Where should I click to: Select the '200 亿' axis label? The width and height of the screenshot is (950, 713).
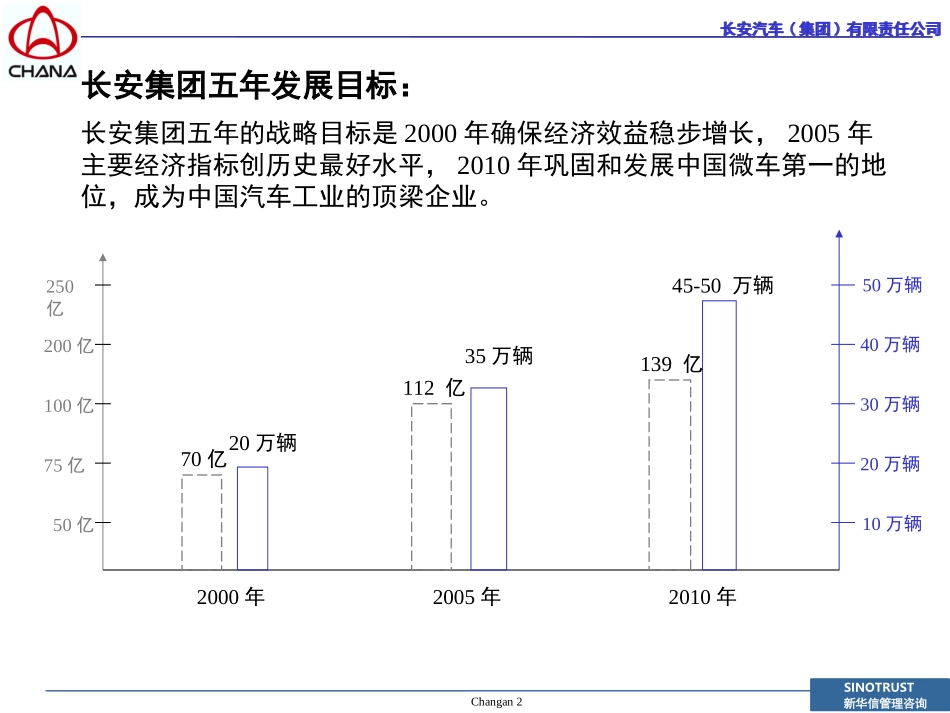pos(68,345)
